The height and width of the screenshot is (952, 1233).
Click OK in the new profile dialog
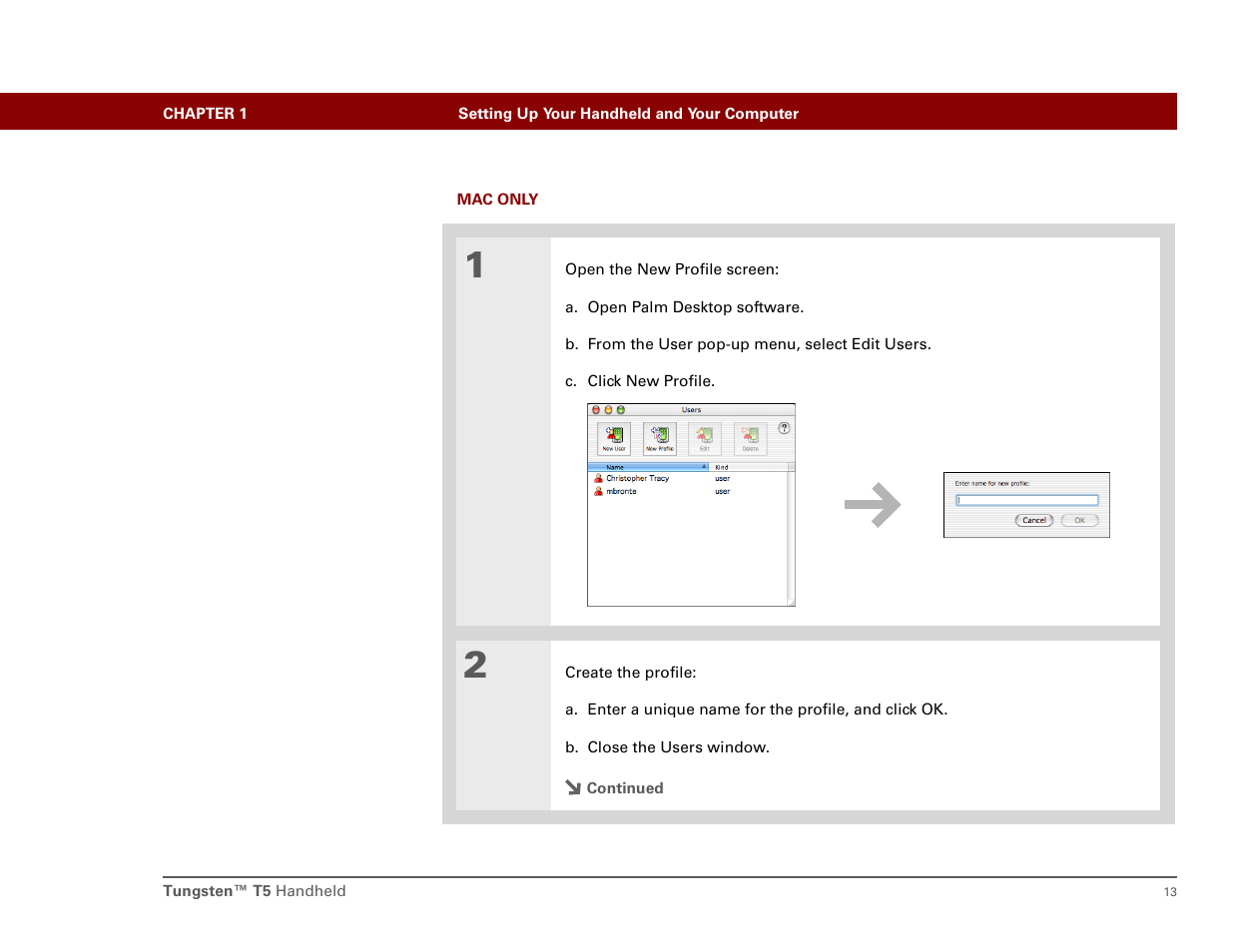coord(1079,521)
